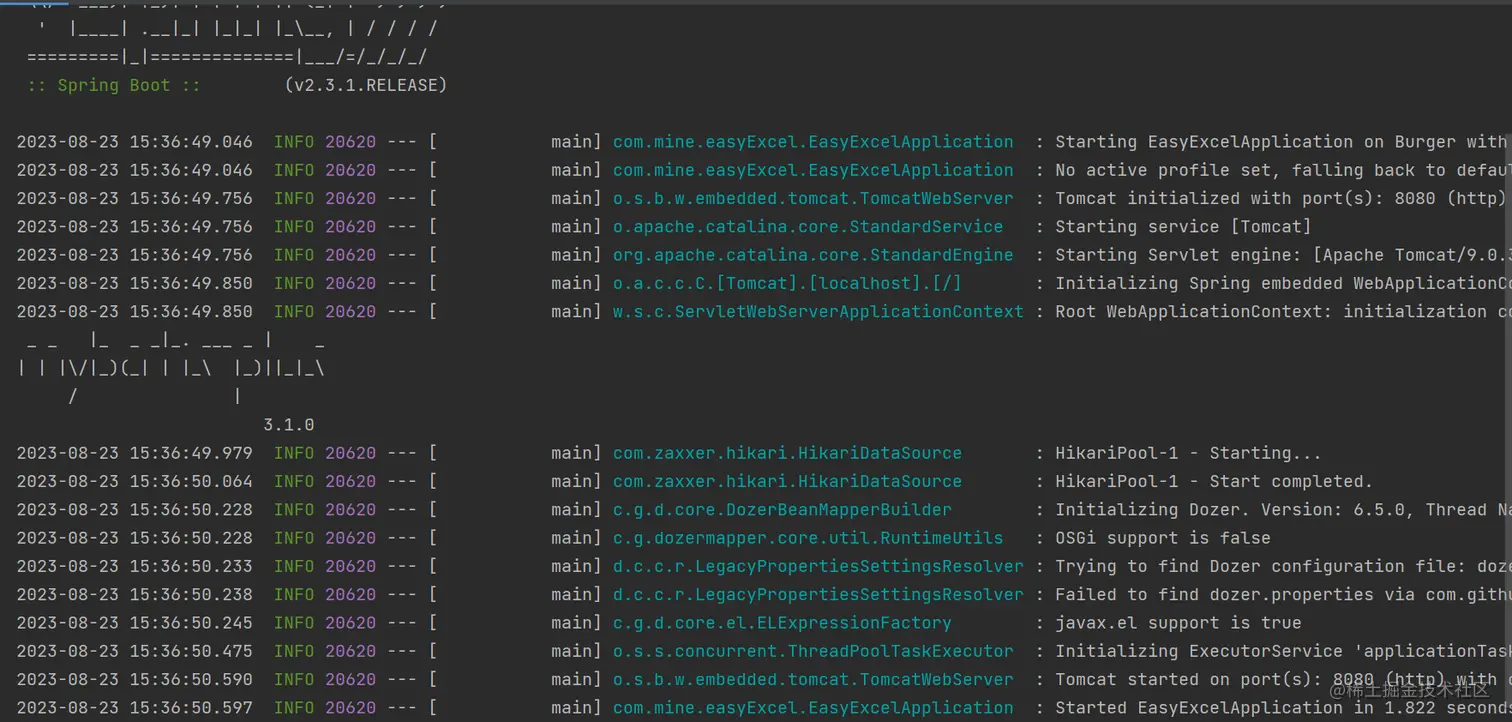
Task: Click 'Initializing Spring embedded WebApplicationContext' message
Action: point(1283,283)
